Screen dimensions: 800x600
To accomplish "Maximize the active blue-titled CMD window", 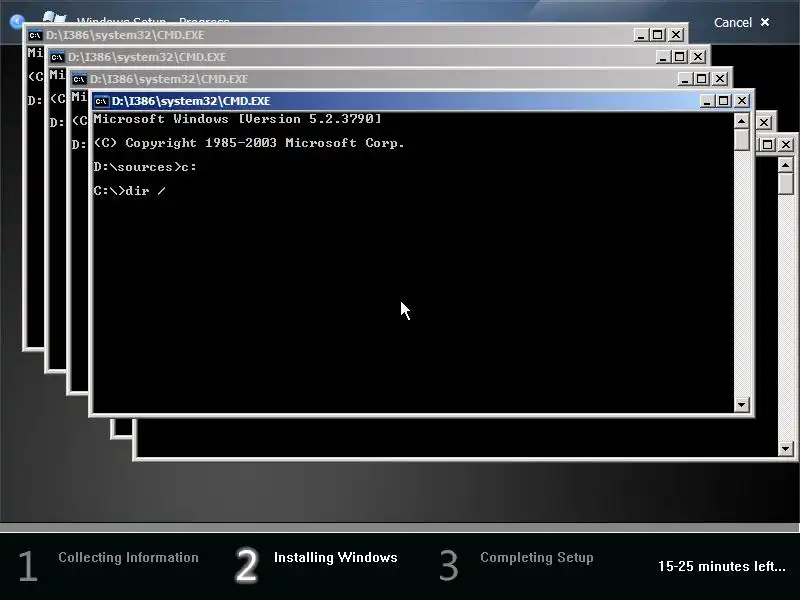I will pos(723,101).
